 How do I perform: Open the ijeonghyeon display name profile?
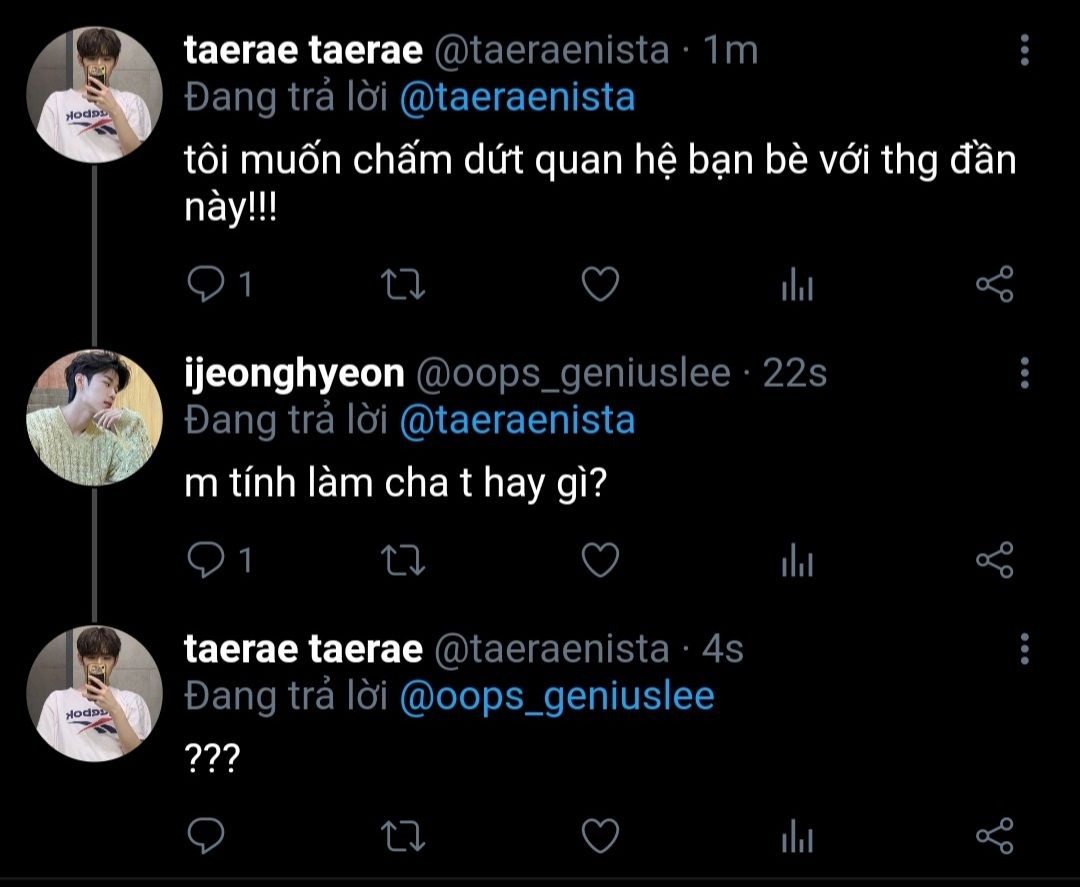pos(295,374)
